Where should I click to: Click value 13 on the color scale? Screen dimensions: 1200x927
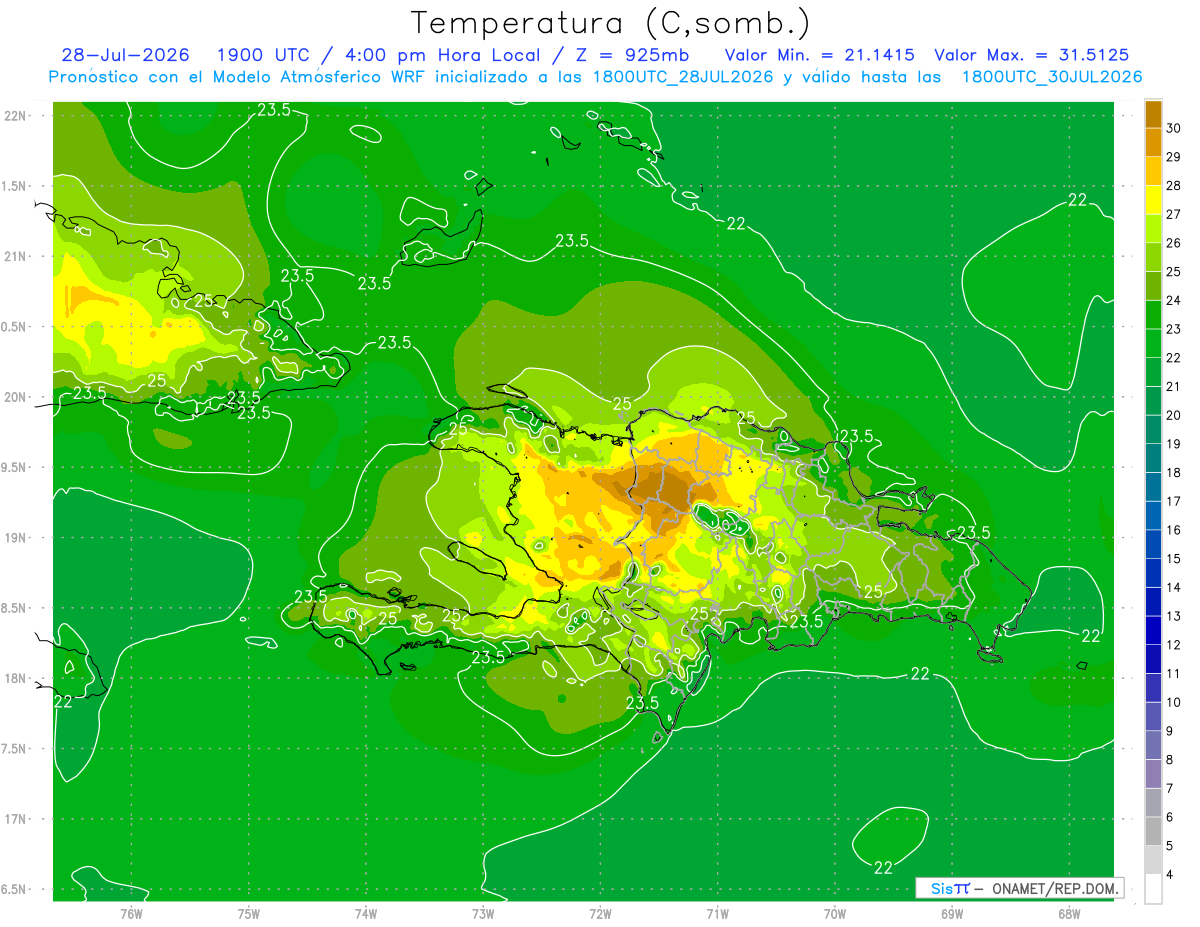click(1174, 616)
